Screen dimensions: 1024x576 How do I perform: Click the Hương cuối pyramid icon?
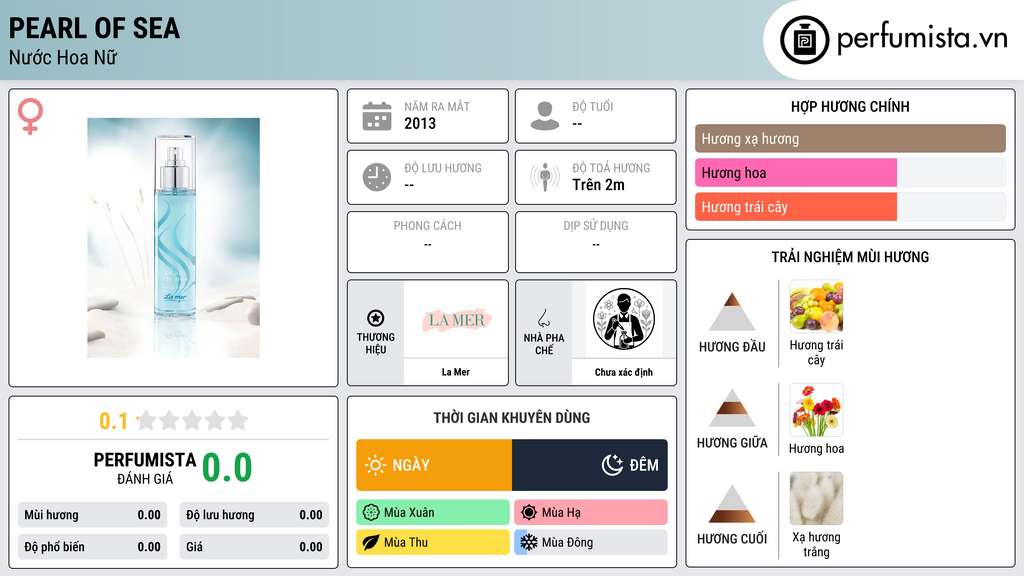point(732,504)
